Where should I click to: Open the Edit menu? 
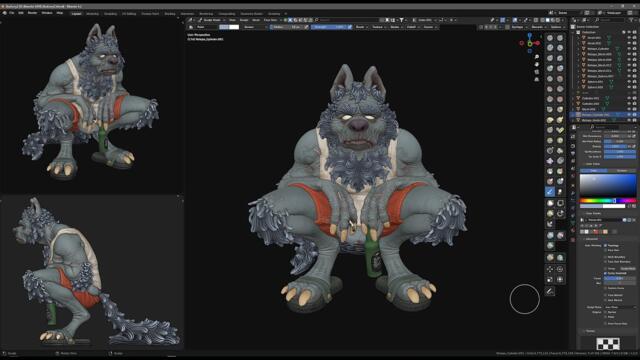pyautogui.click(x=21, y=13)
